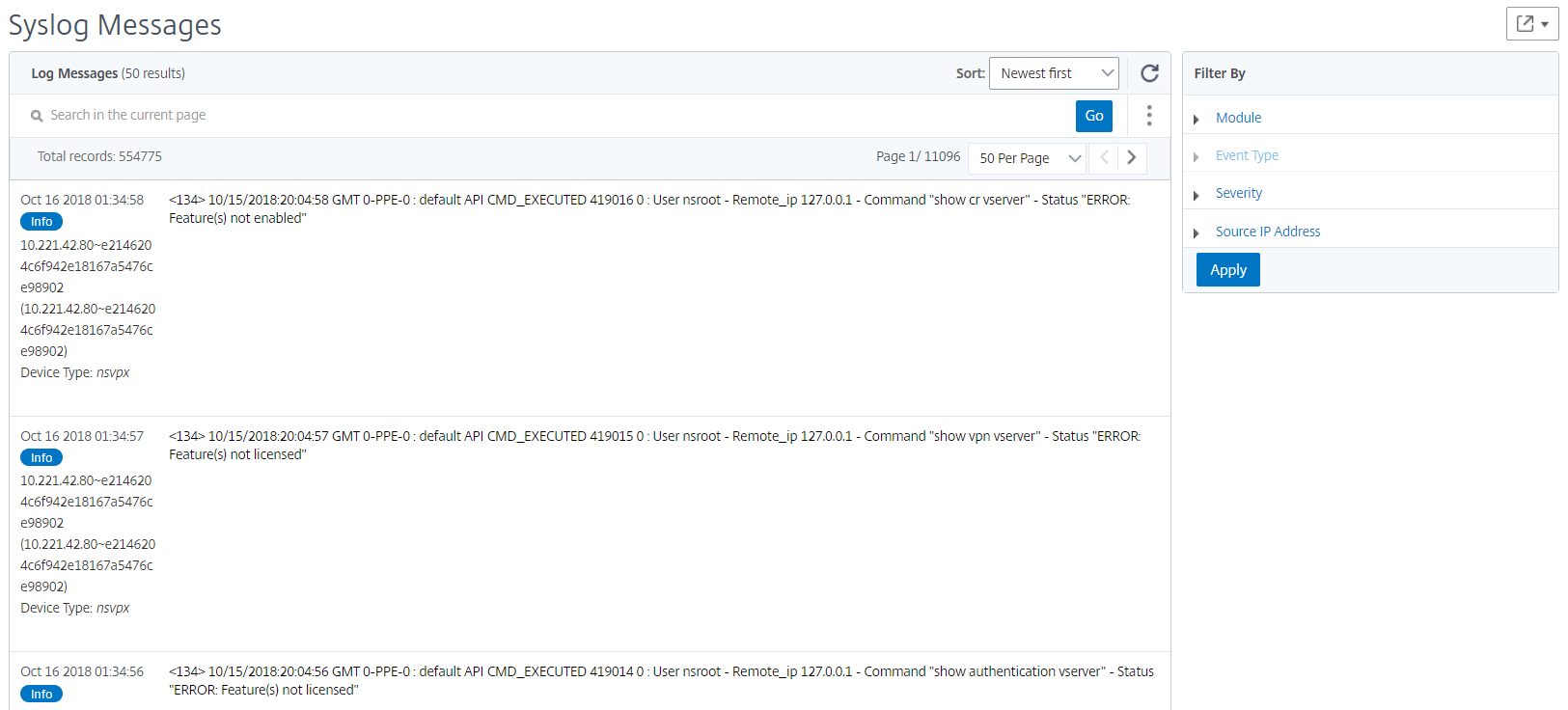1568x710 pixels.
Task: Expand the Source IP Address filter triangle
Action: [x=1197, y=232]
